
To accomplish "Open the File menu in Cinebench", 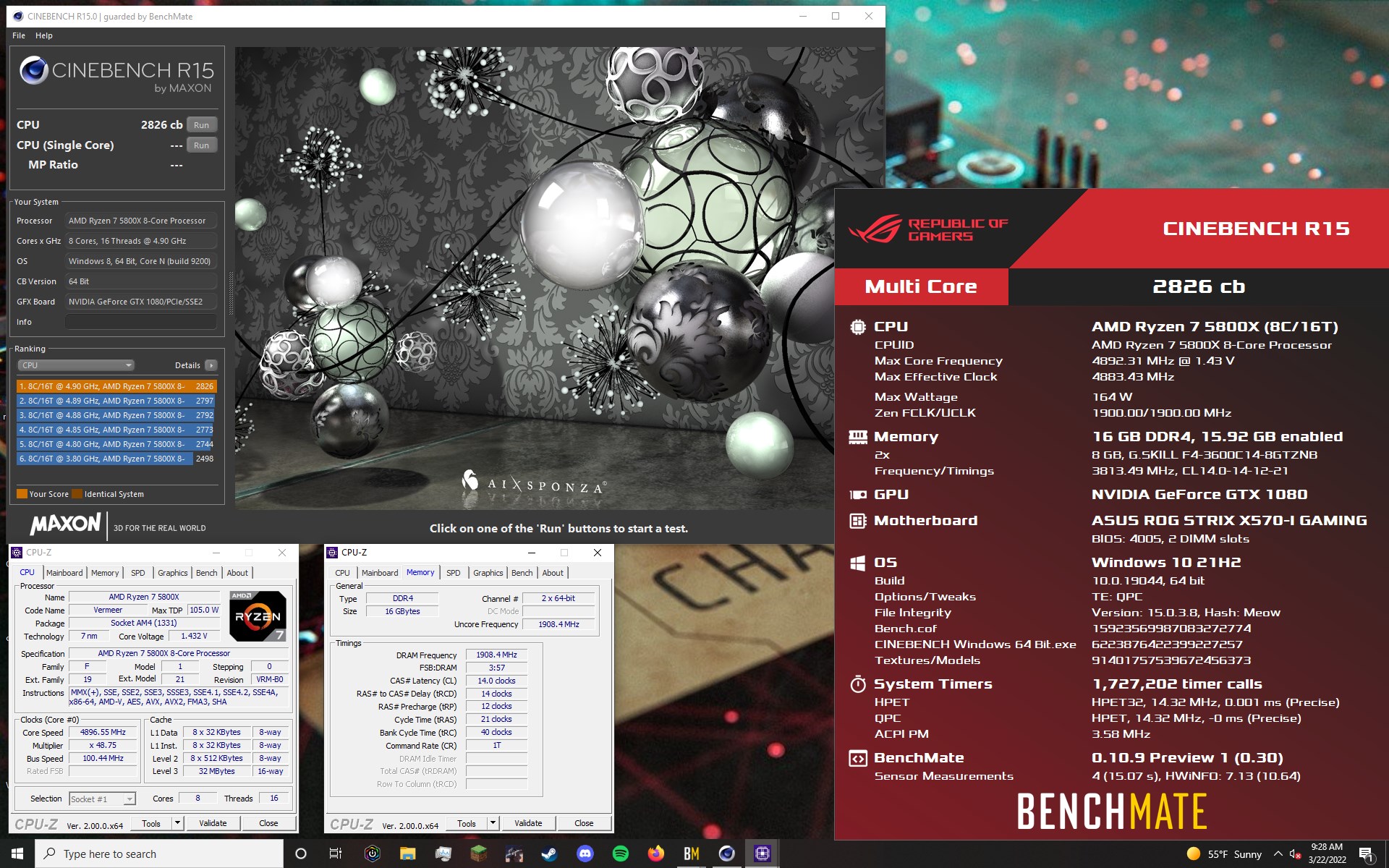I will click(19, 35).
